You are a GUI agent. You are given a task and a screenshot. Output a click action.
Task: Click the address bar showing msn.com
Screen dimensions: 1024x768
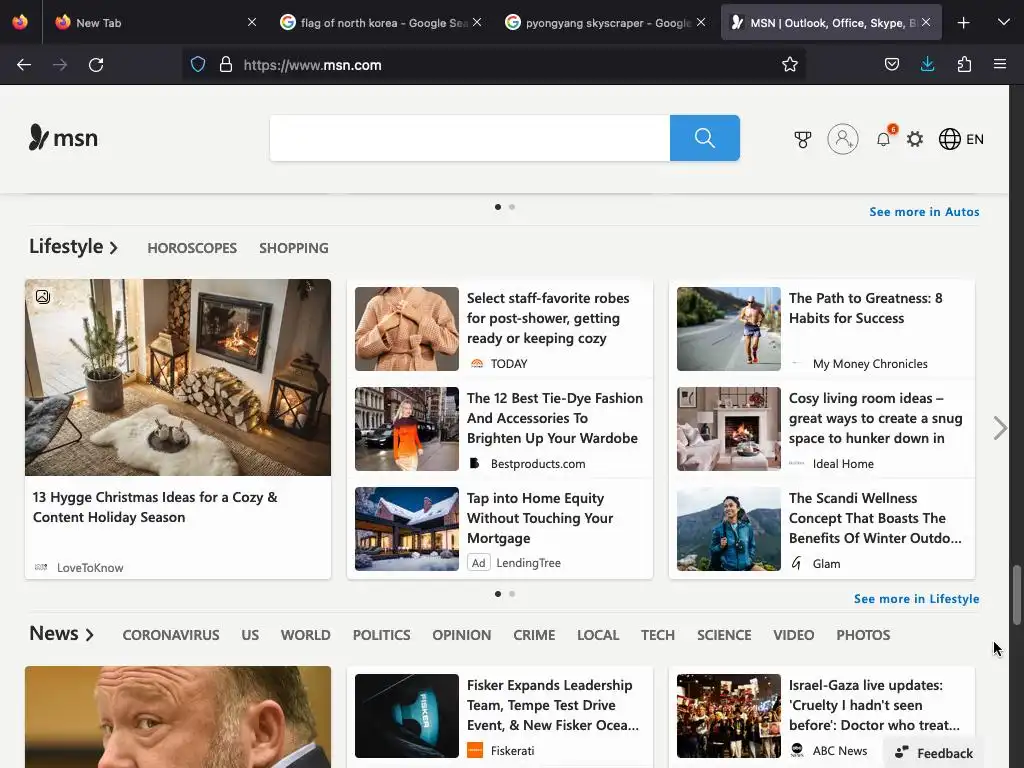(493, 65)
